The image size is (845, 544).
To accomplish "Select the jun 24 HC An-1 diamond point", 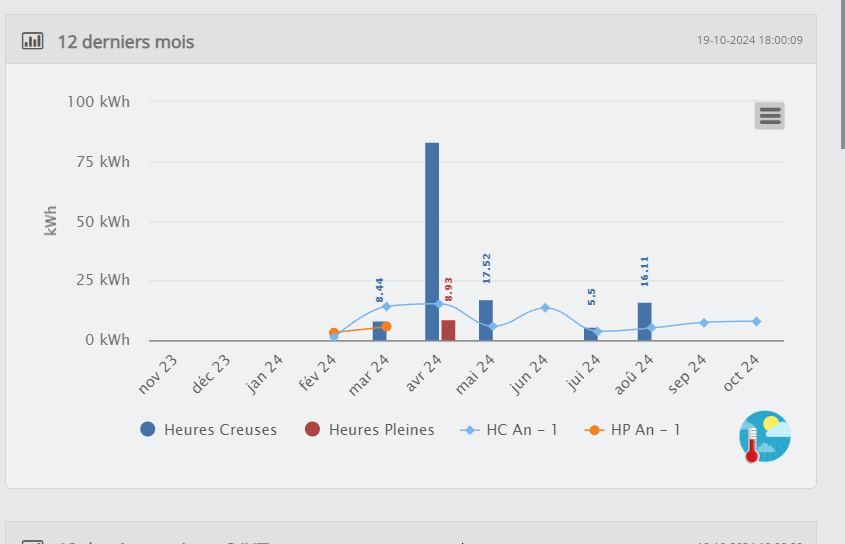I will pyautogui.click(x=545, y=308).
